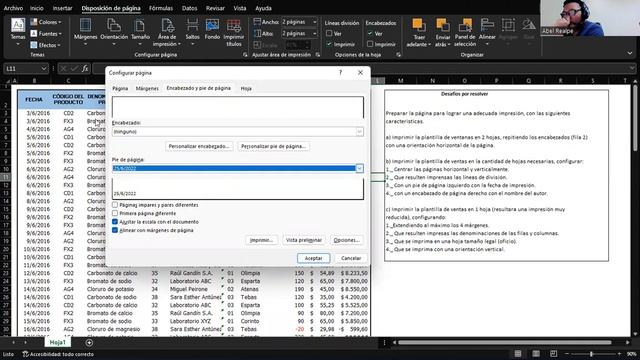640x360 pixels.
Task: Open the Alto height dropdown
Action: point(315,33)
